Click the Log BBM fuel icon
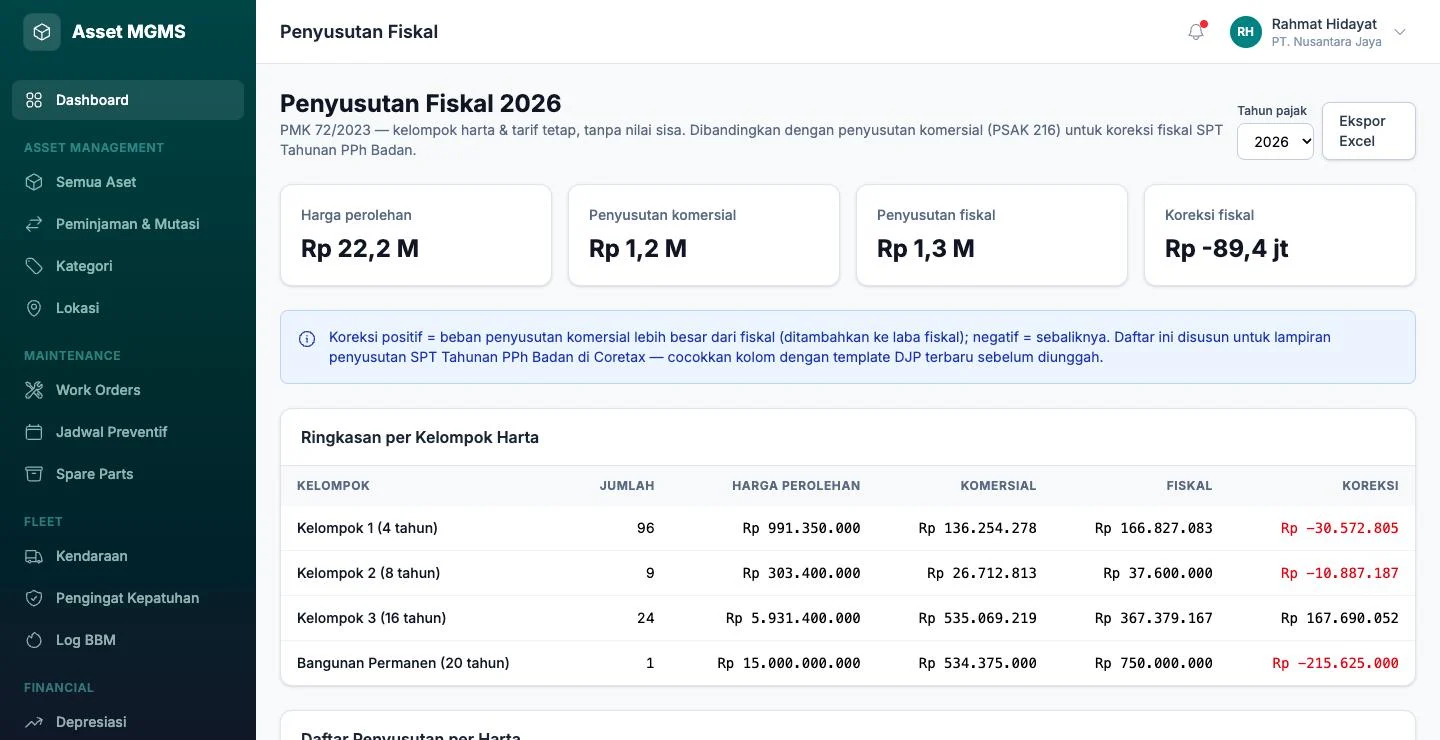The width and height of the screenshot is (1440, 740). [x=34, y=640]
